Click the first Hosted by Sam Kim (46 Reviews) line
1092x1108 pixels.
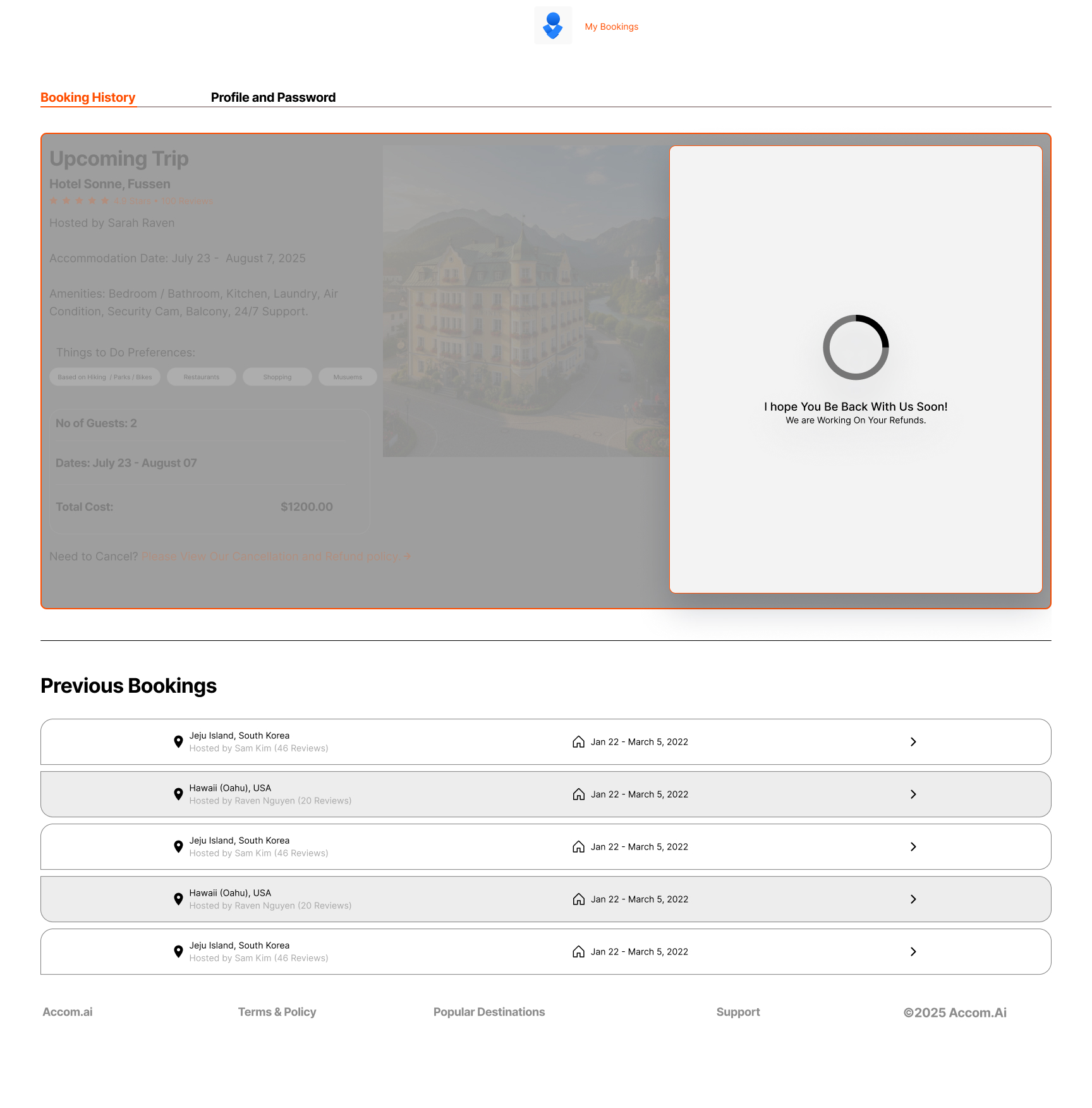(259, 748)
